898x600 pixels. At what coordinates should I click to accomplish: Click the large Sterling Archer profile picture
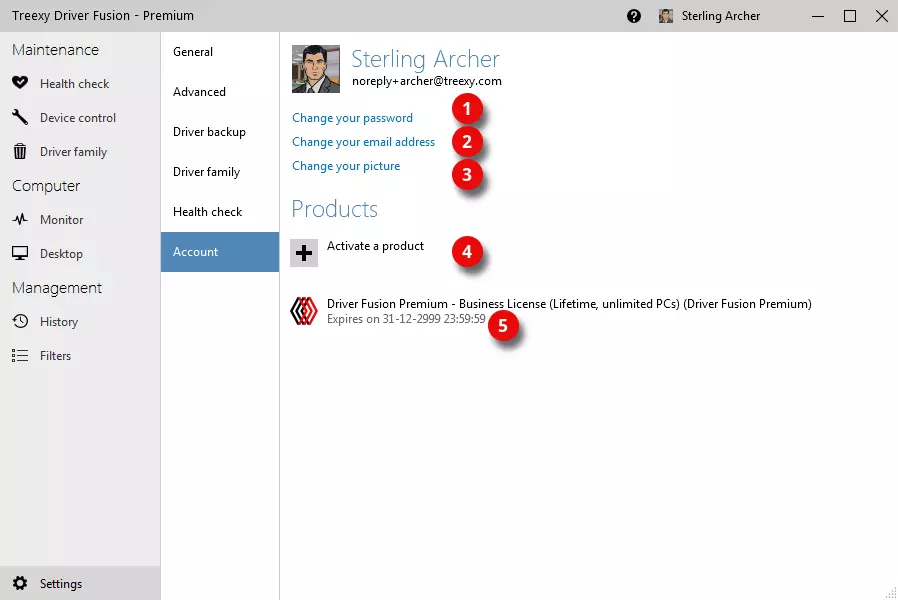(x=316, y=69)
